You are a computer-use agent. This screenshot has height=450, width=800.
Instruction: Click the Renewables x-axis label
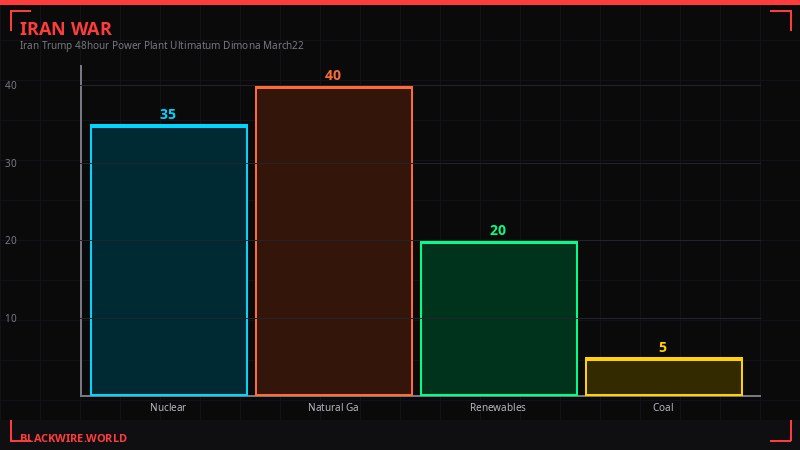point(498,408)
